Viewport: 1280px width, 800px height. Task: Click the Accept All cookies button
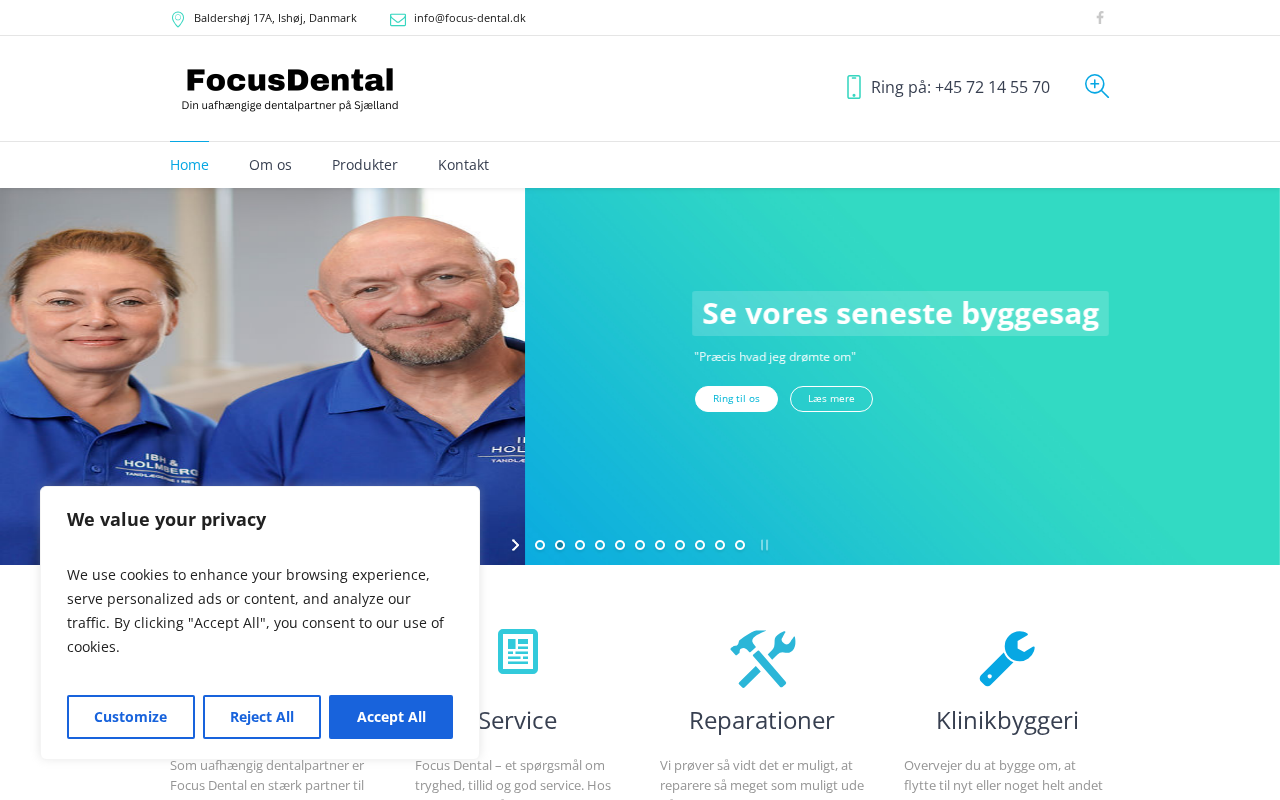[x=391, y=717]
